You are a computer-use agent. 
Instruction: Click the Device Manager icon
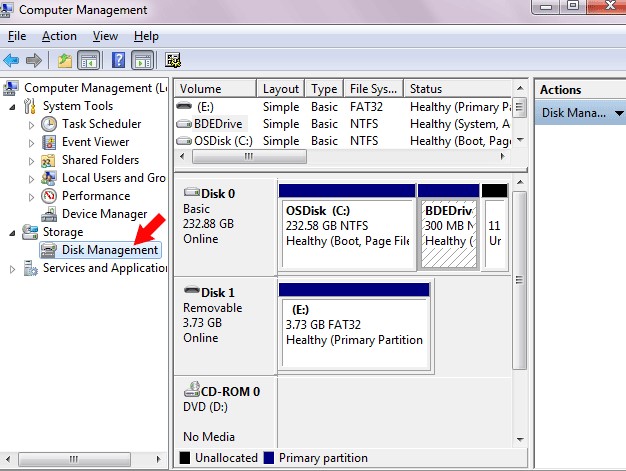49,214
